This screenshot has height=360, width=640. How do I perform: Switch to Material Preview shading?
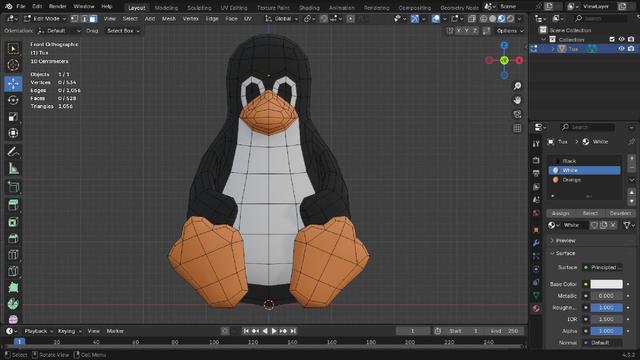[501, 19]
